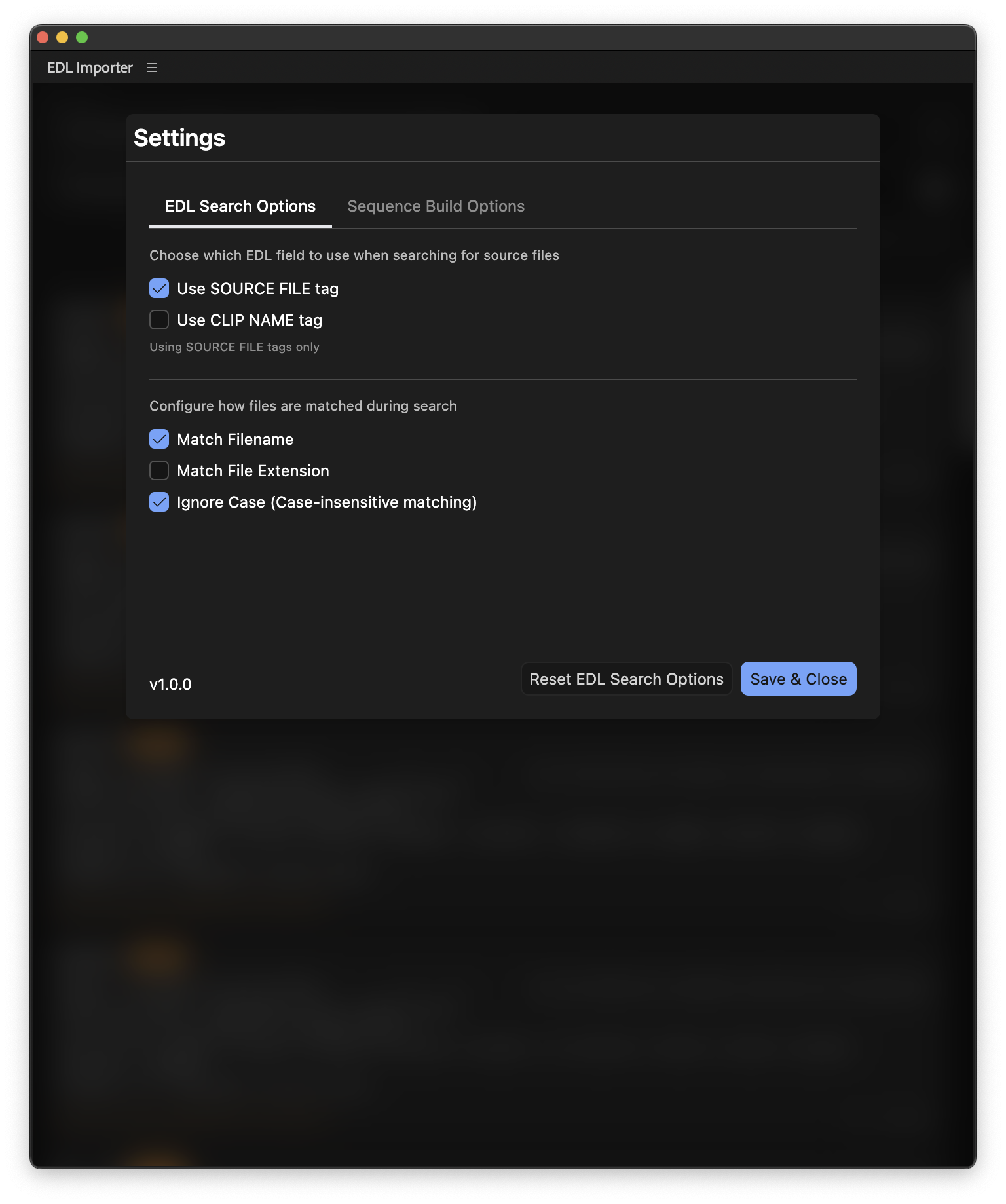This screenshot has width=1006, height=1204.
Task: Minimize the window with the yellow button
Action: click(x=62, y=37)
